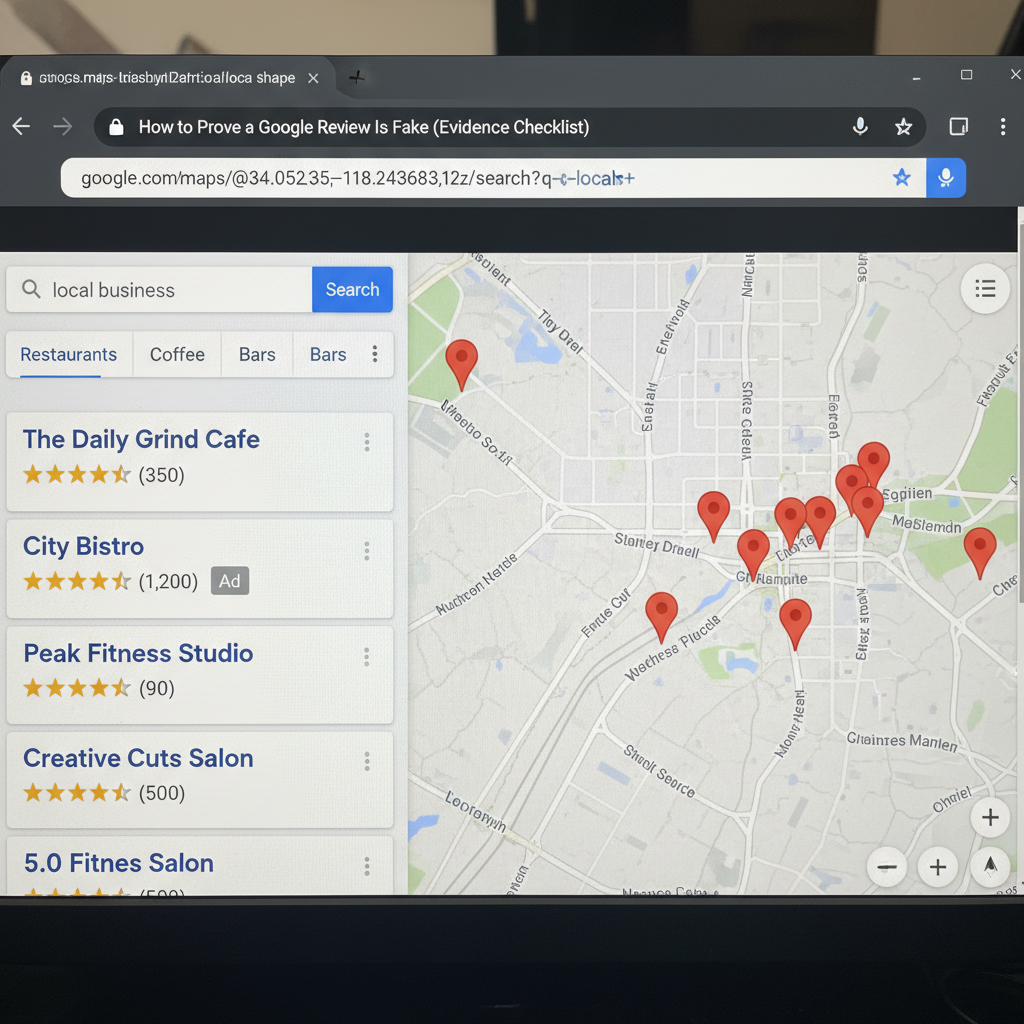Go back with the browser back arrow
This screenshot has width=1024, height=1024.
22,126
